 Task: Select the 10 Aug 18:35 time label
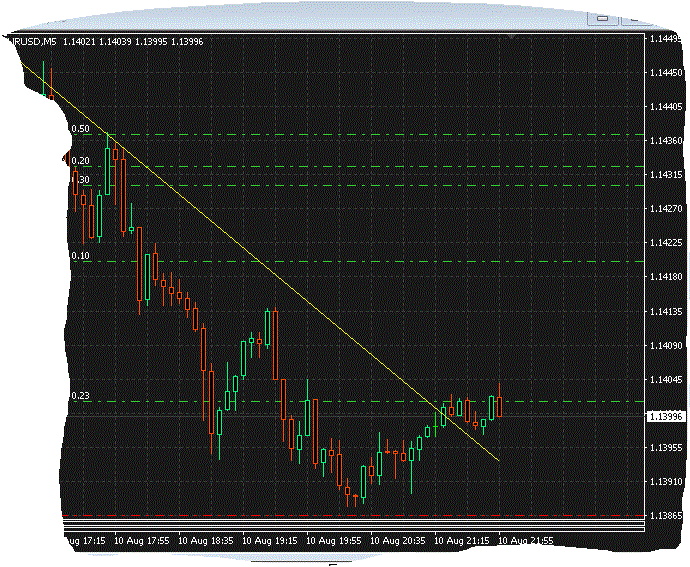[x=204, y=540]
